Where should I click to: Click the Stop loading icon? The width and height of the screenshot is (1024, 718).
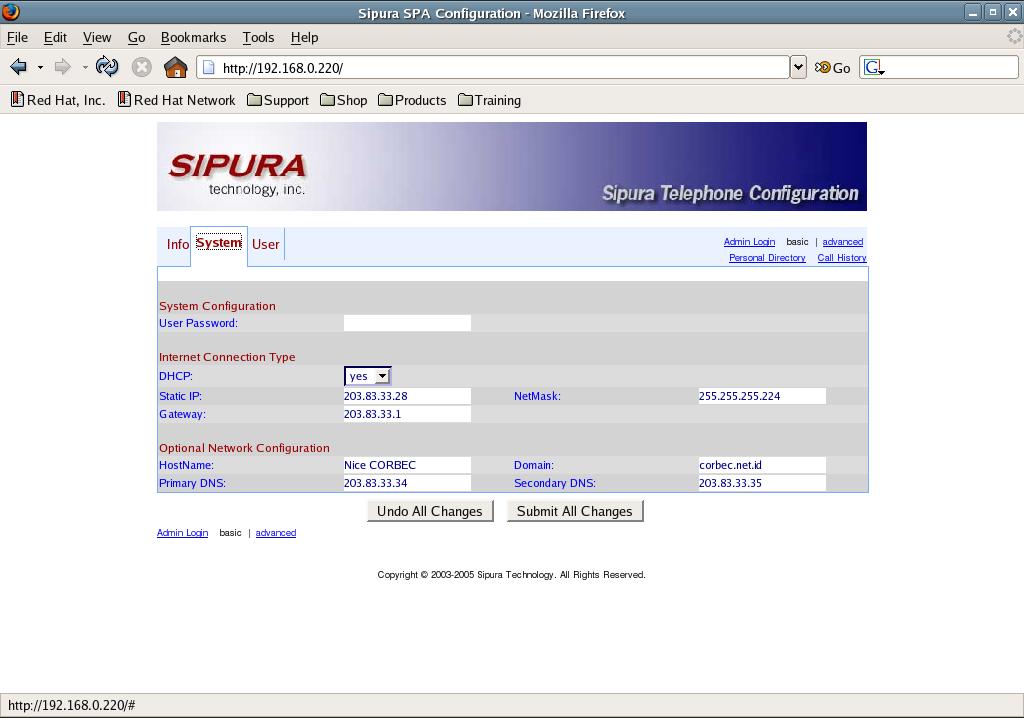[142, 67]
